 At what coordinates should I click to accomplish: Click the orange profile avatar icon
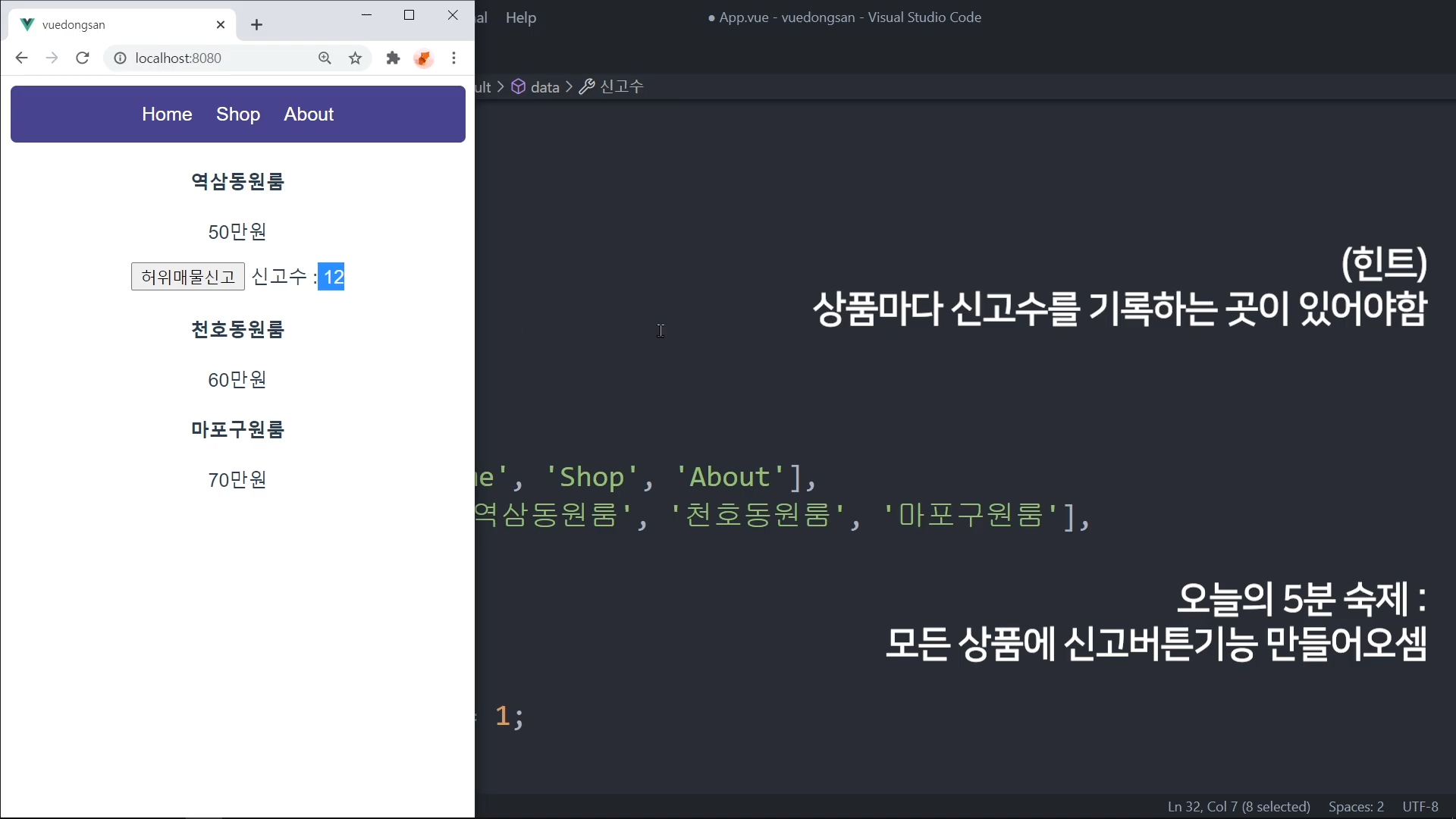[x=423, y=58]
